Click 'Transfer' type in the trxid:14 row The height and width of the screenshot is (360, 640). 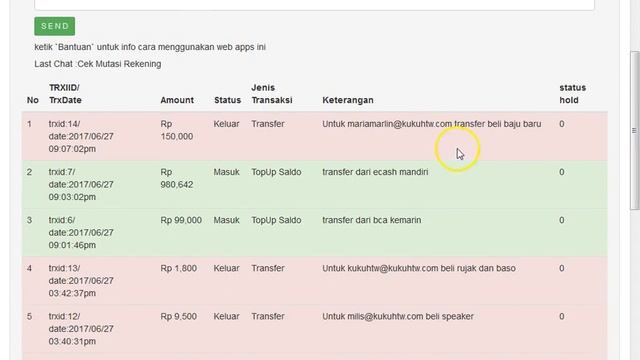click(x=268, y=124)
